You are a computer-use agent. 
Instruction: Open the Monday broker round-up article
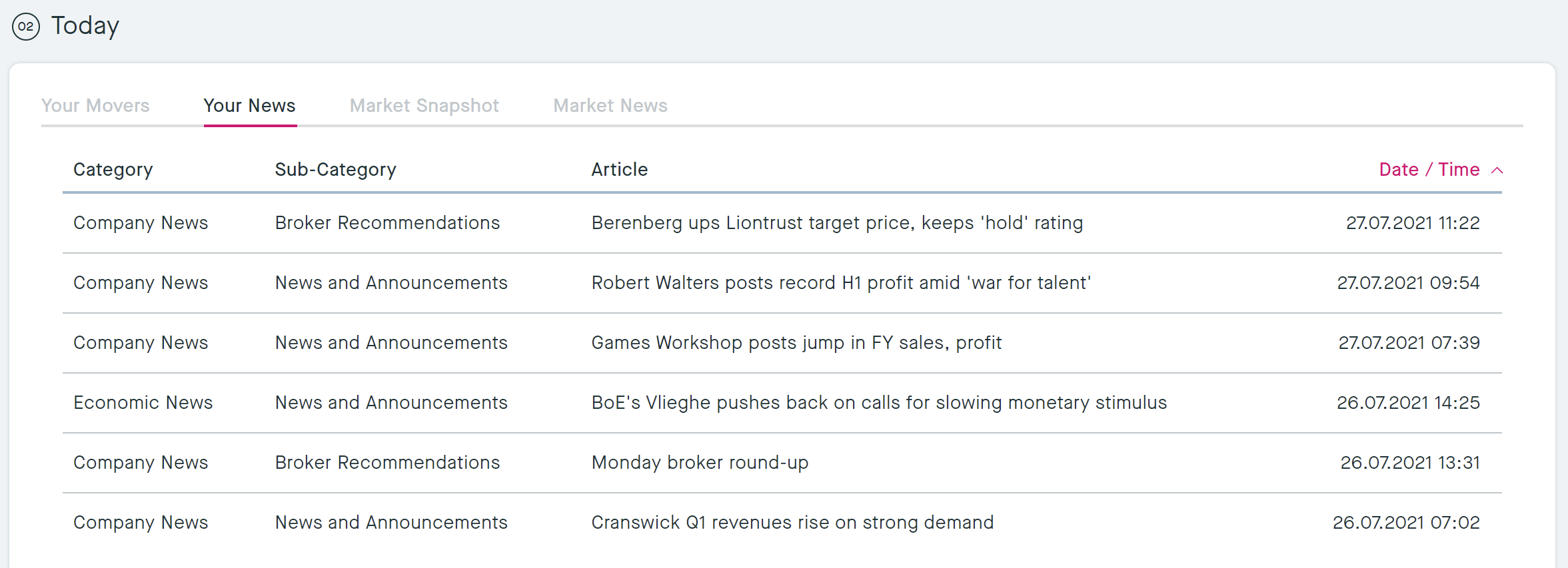coord(700,463)
